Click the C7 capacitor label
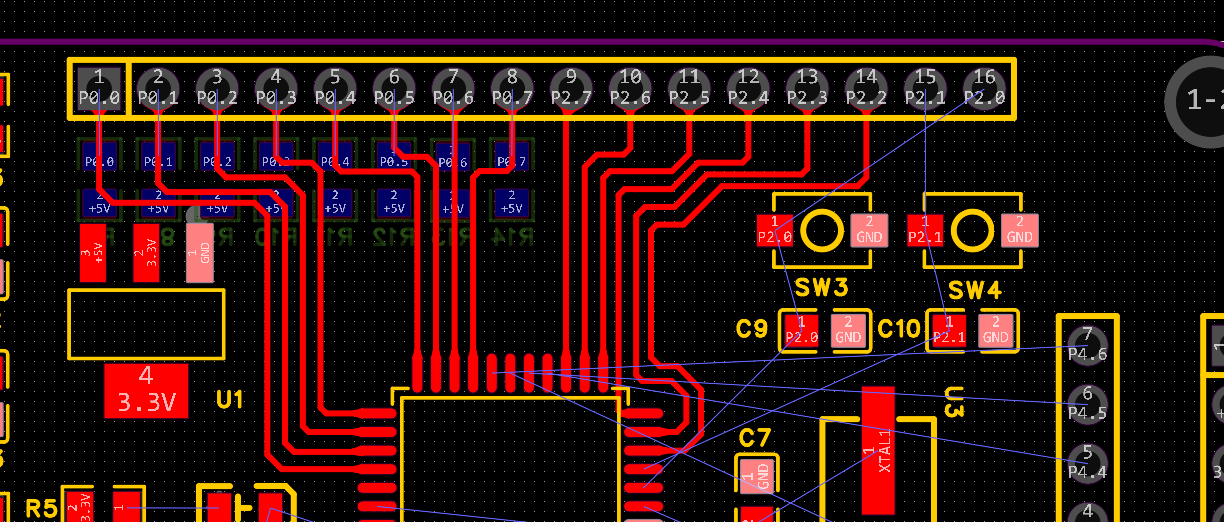Viewport: 1224px width, 522px height. 755,437
